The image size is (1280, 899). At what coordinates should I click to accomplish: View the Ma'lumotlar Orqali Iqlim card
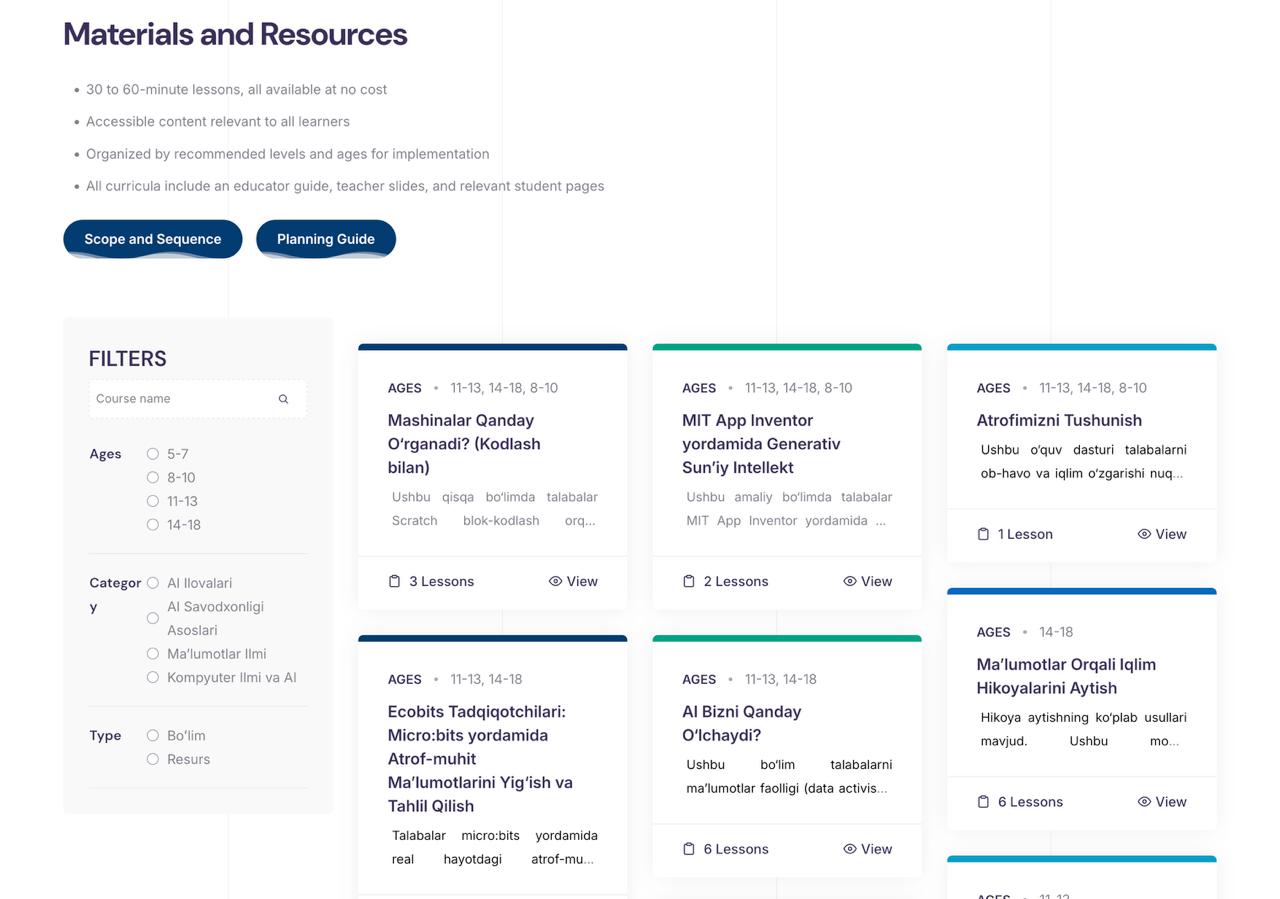1162,802
